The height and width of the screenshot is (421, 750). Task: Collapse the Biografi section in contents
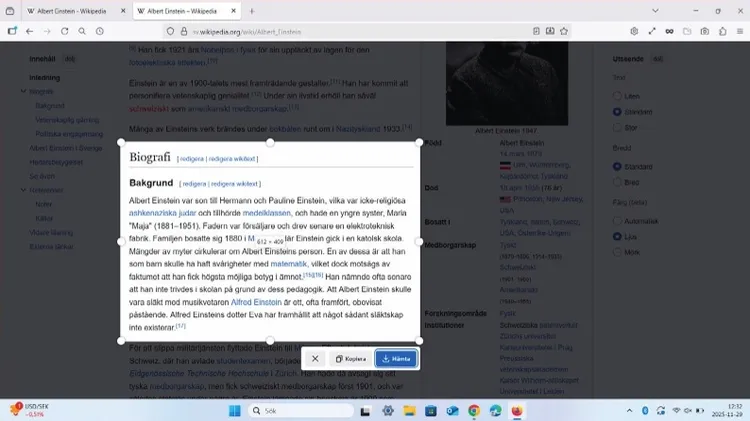[x=22, y=91]
